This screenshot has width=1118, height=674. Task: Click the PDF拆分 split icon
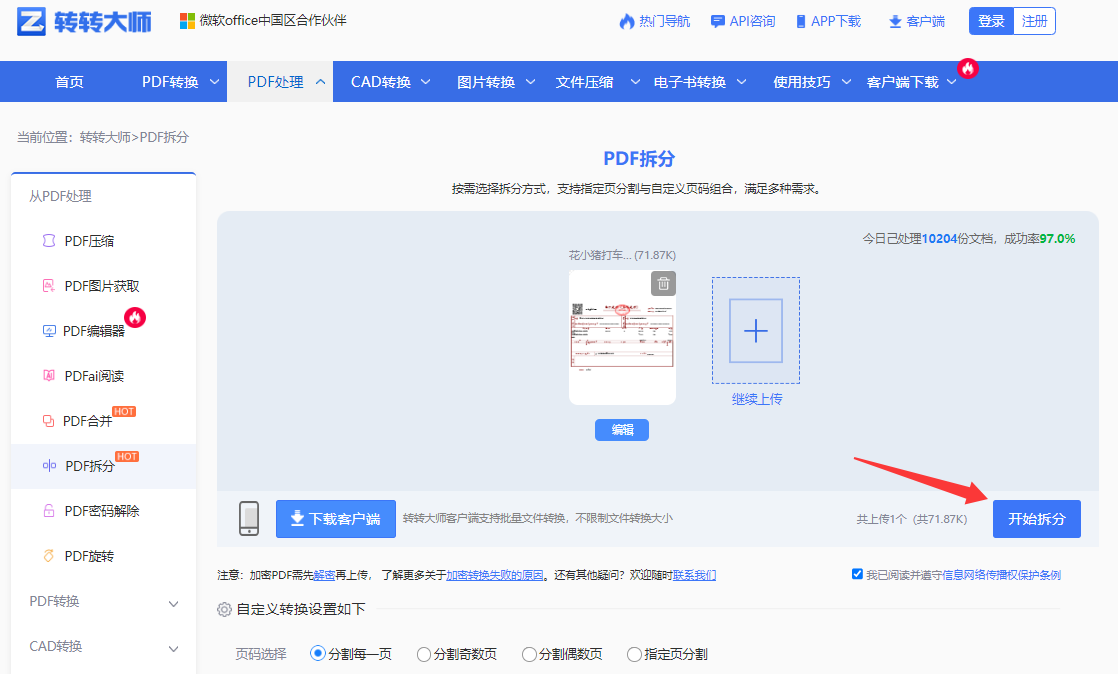click(x=49, y=466)
